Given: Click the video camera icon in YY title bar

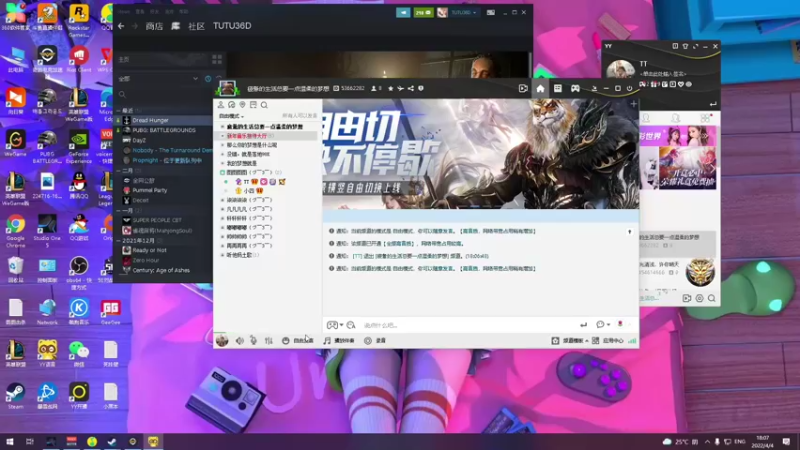Looking at the screenshot, I should [523, 88].
